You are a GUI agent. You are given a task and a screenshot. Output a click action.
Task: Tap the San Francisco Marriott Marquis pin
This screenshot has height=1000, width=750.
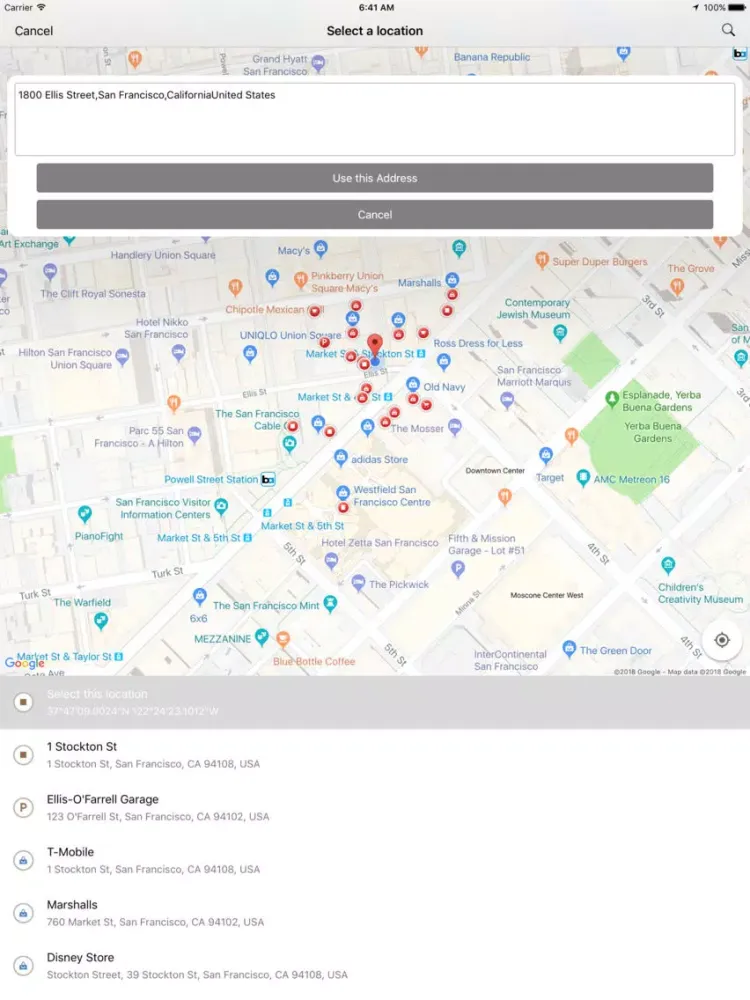[507, 400]
